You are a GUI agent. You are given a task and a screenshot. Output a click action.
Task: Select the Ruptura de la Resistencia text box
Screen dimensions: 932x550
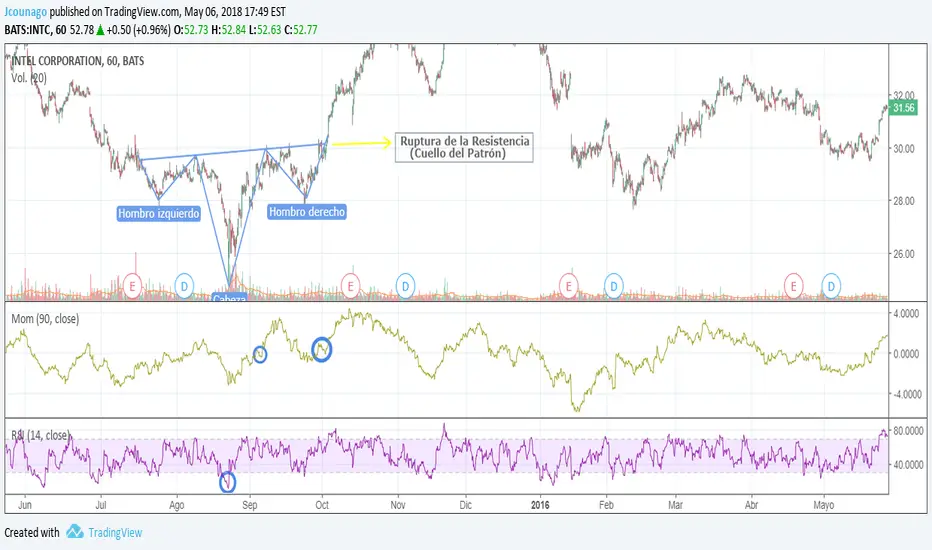point(464,147)
